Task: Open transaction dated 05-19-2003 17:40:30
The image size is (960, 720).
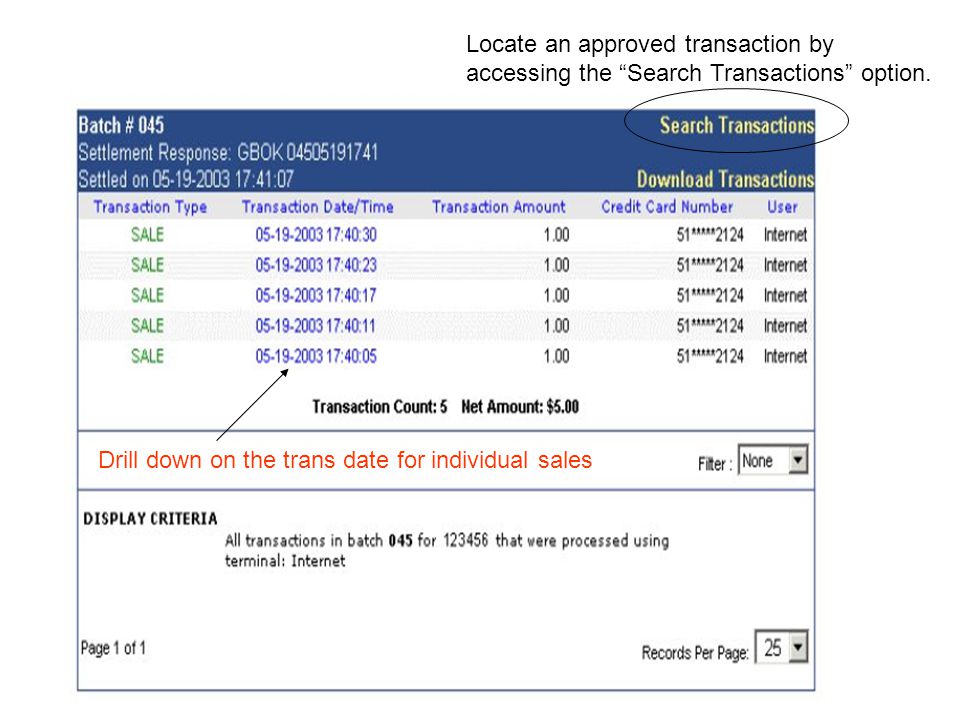Action: 316,234
